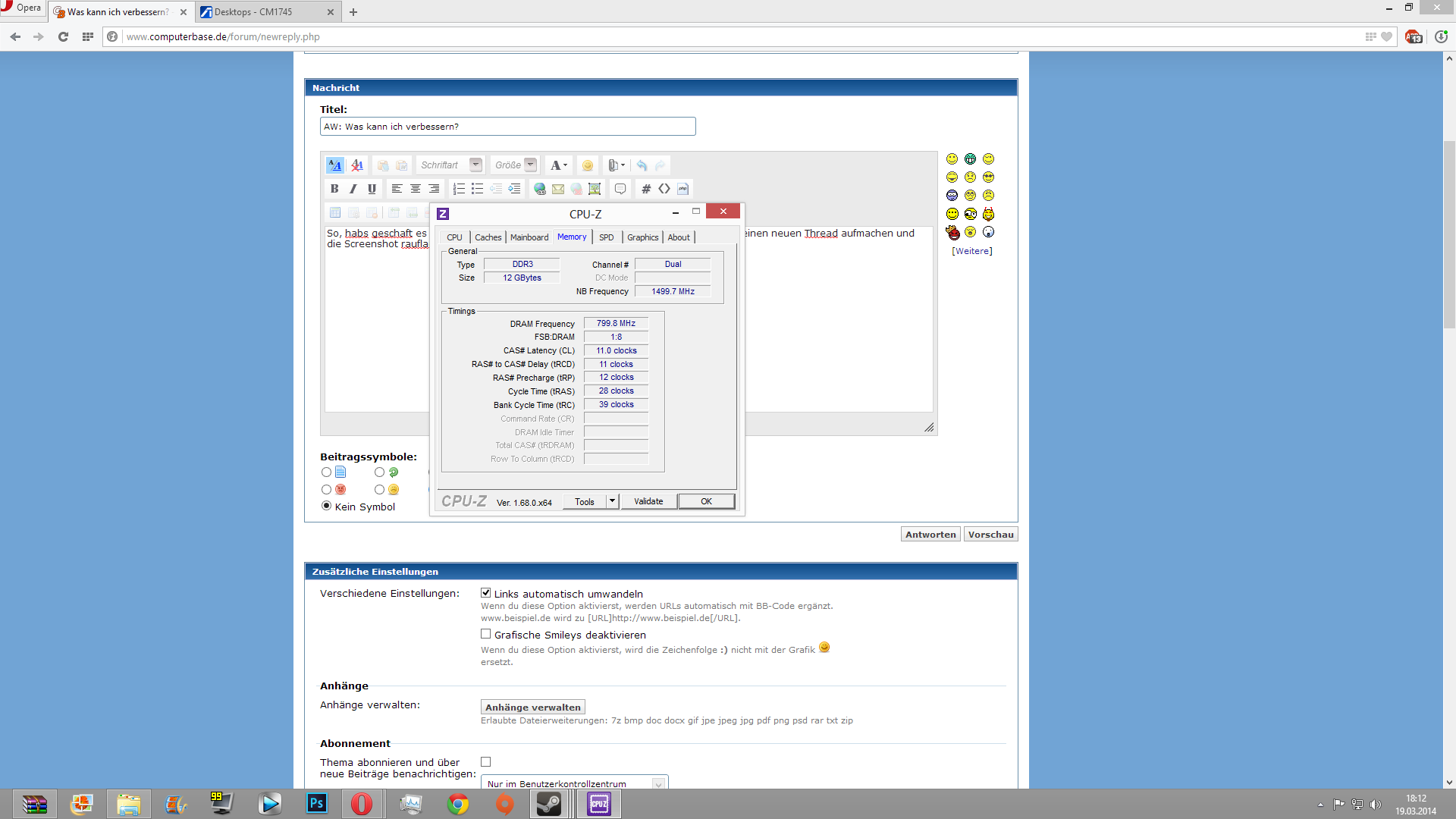Open Google Chrome from the taskbar
This screenshot has width=1456, height=819.
[457, 804]
